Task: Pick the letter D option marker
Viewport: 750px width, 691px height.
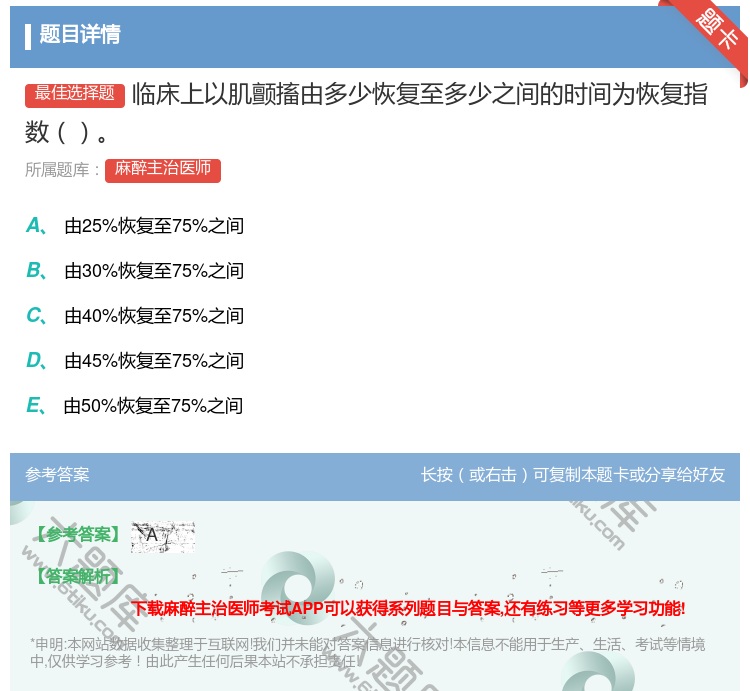Action: tap(34, 361)
